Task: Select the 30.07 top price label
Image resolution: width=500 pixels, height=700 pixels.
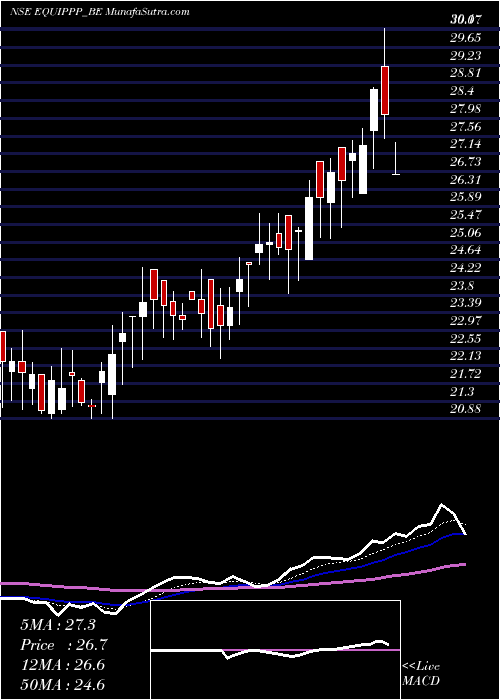Action: (x=465, y=20)
